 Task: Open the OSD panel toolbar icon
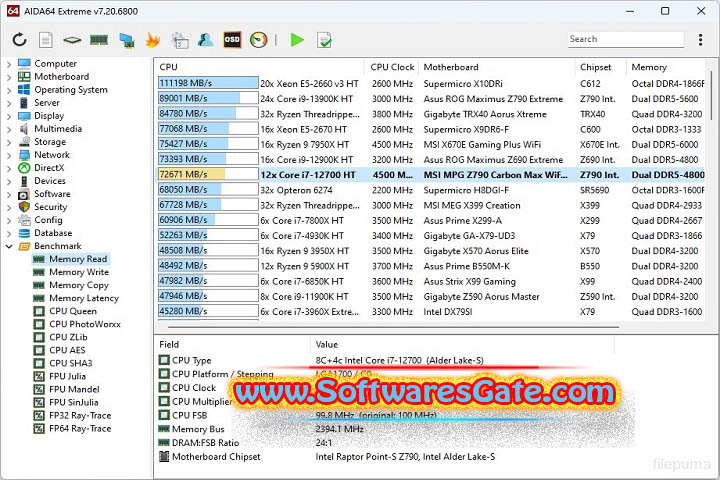point(232,40)
